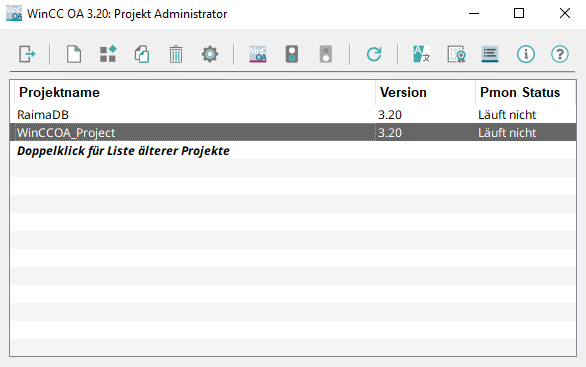Click the WinCC OA title bar app icon
The width and height of the screenshot is (586, 367).
point(14,13)
